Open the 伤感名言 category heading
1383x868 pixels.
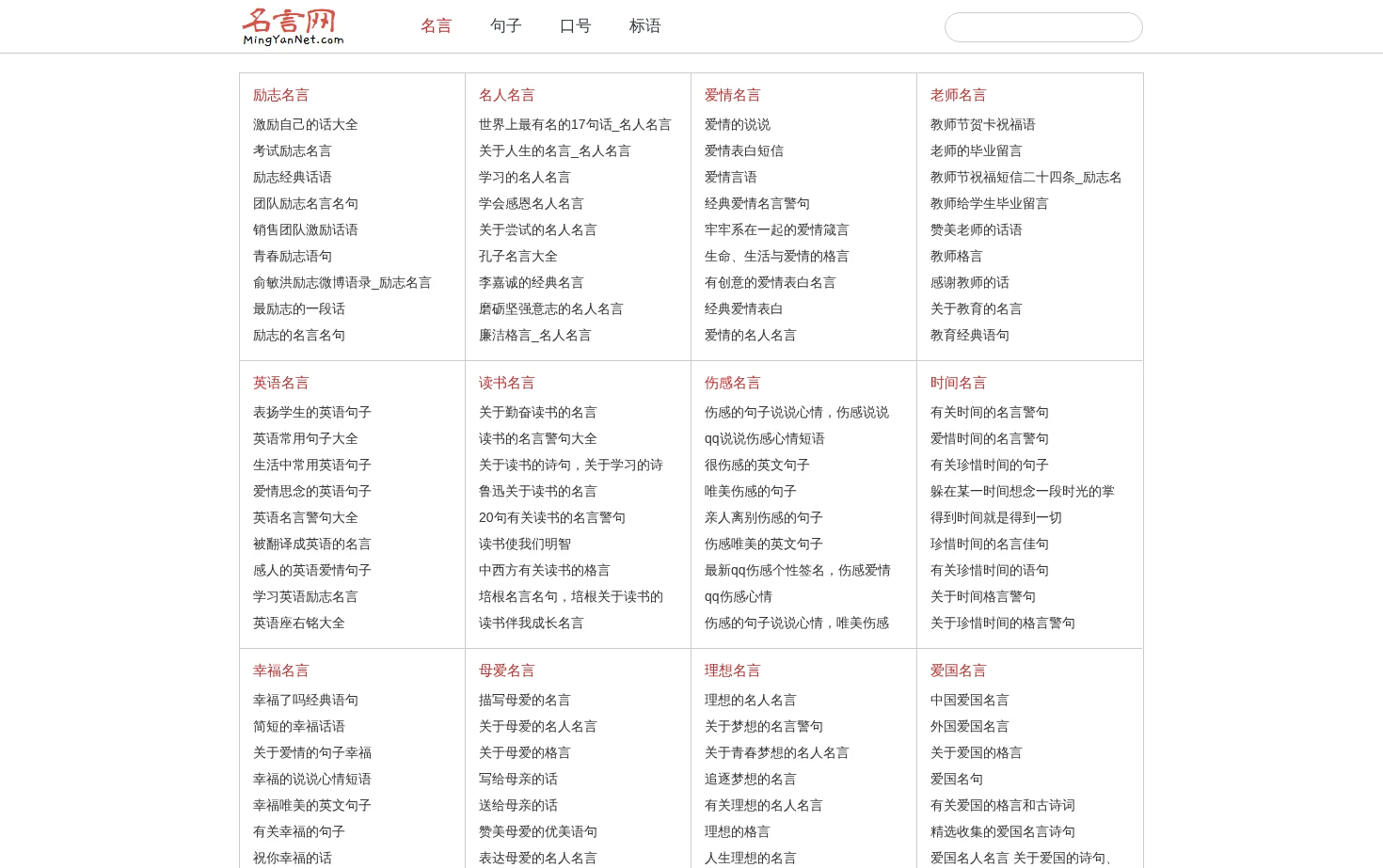pyautogui.click(x=732, y=383)
